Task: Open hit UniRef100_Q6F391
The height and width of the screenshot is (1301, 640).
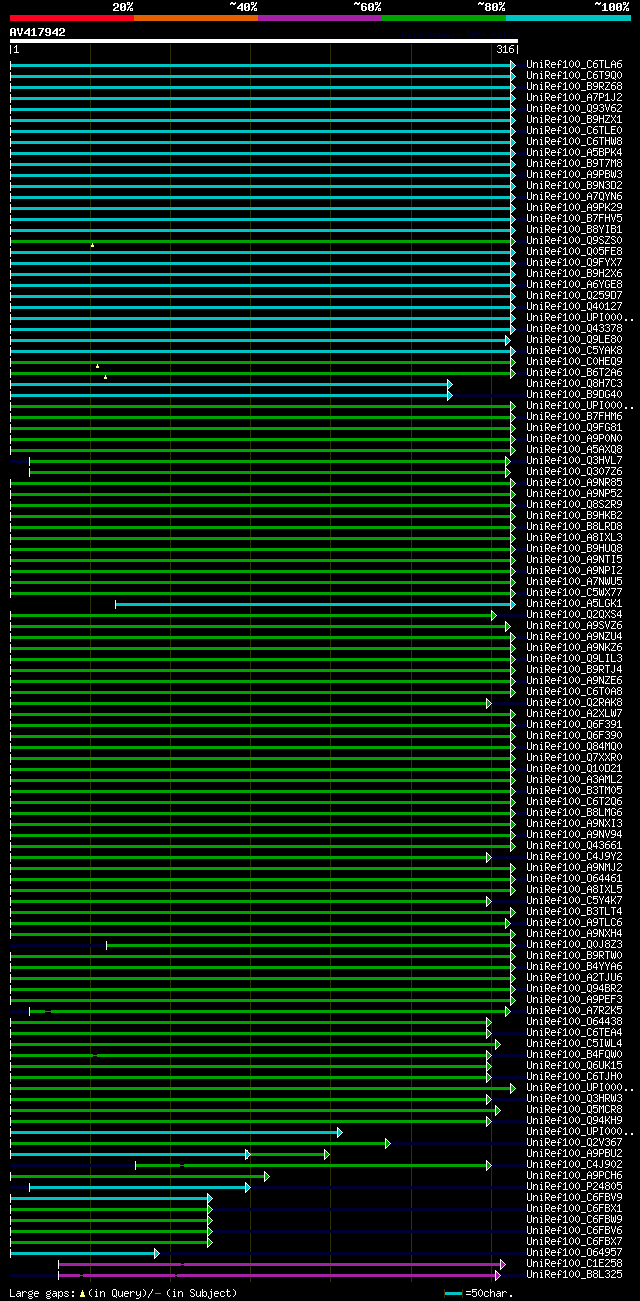Action: 574,724
